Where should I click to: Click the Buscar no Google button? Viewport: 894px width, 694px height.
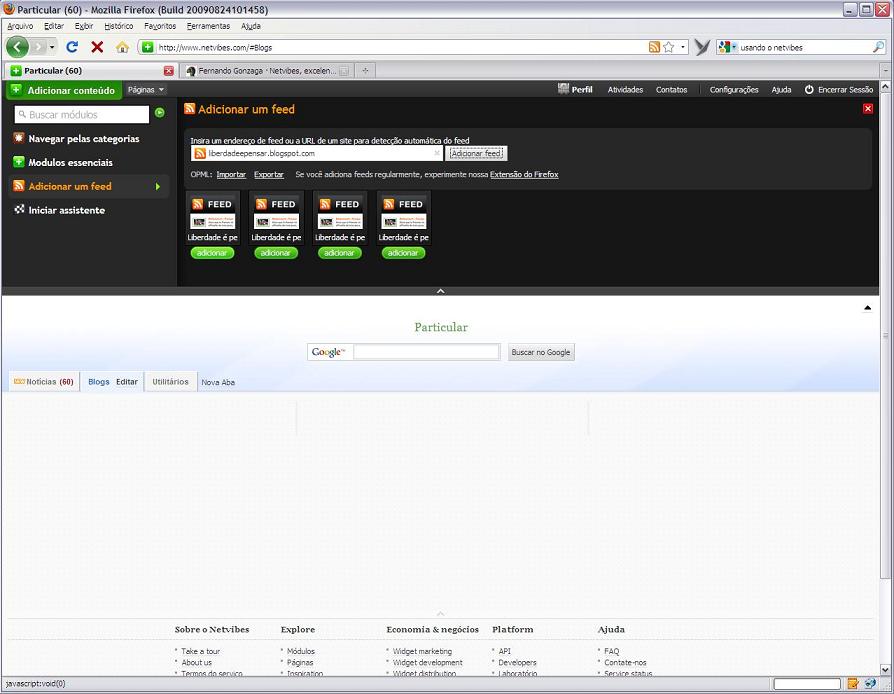(x=541, y=352)
